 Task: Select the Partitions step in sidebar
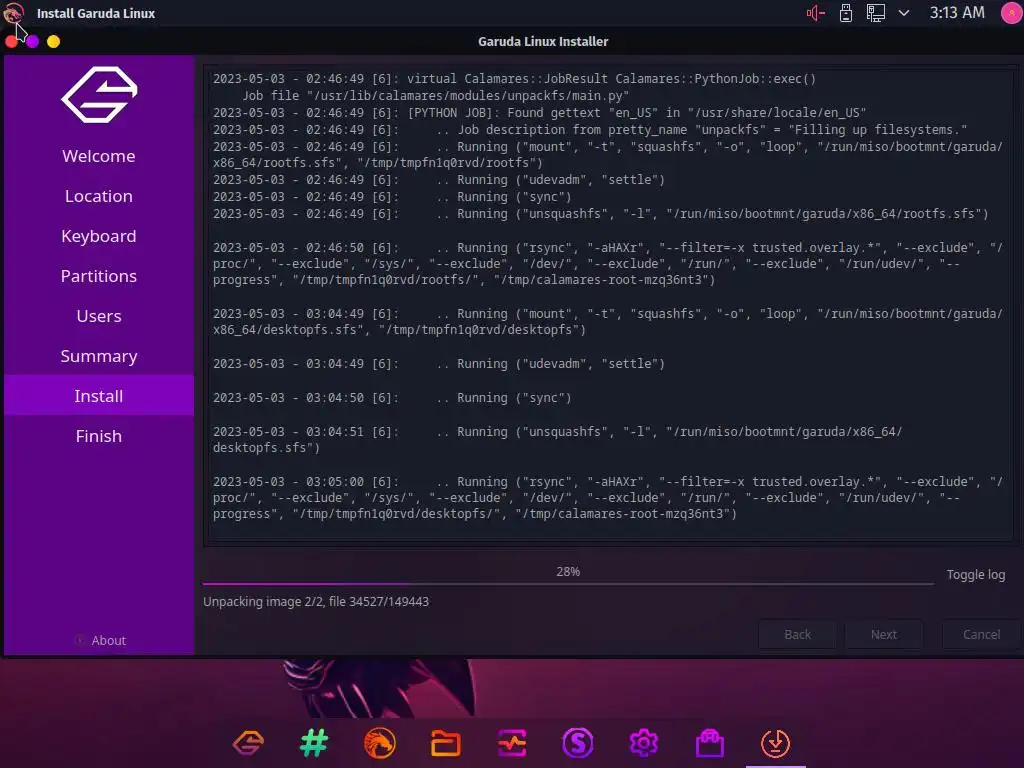click(x=99, y=276)
